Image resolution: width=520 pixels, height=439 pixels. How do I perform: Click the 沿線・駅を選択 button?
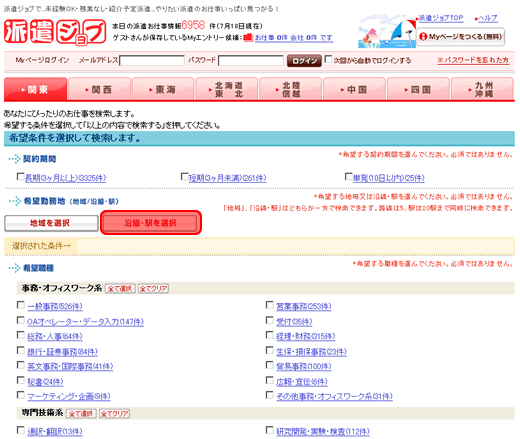[x=151, y=223]
